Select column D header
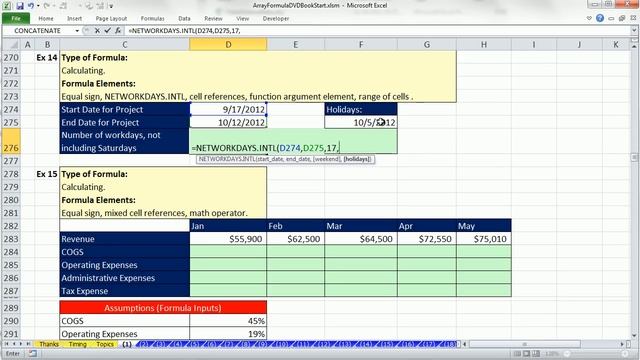The width and height of the screenshot is (640, 360). click(228, 44)
